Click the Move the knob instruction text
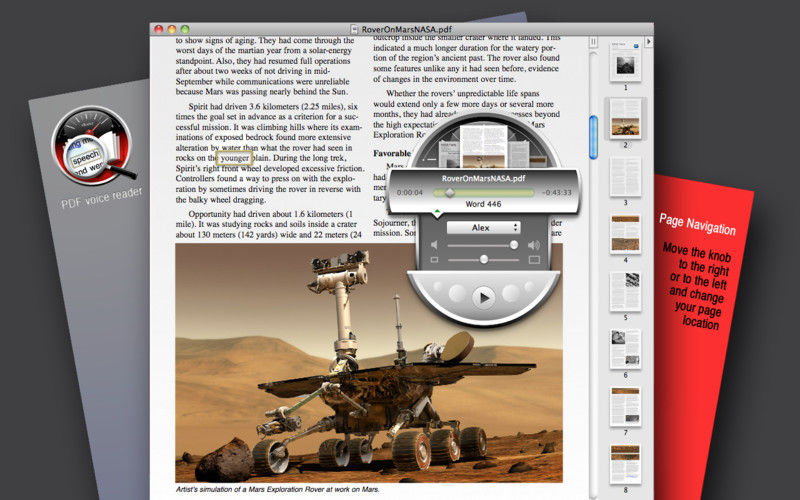The height and width of the screenshot is (500, 800). point(697,286)
